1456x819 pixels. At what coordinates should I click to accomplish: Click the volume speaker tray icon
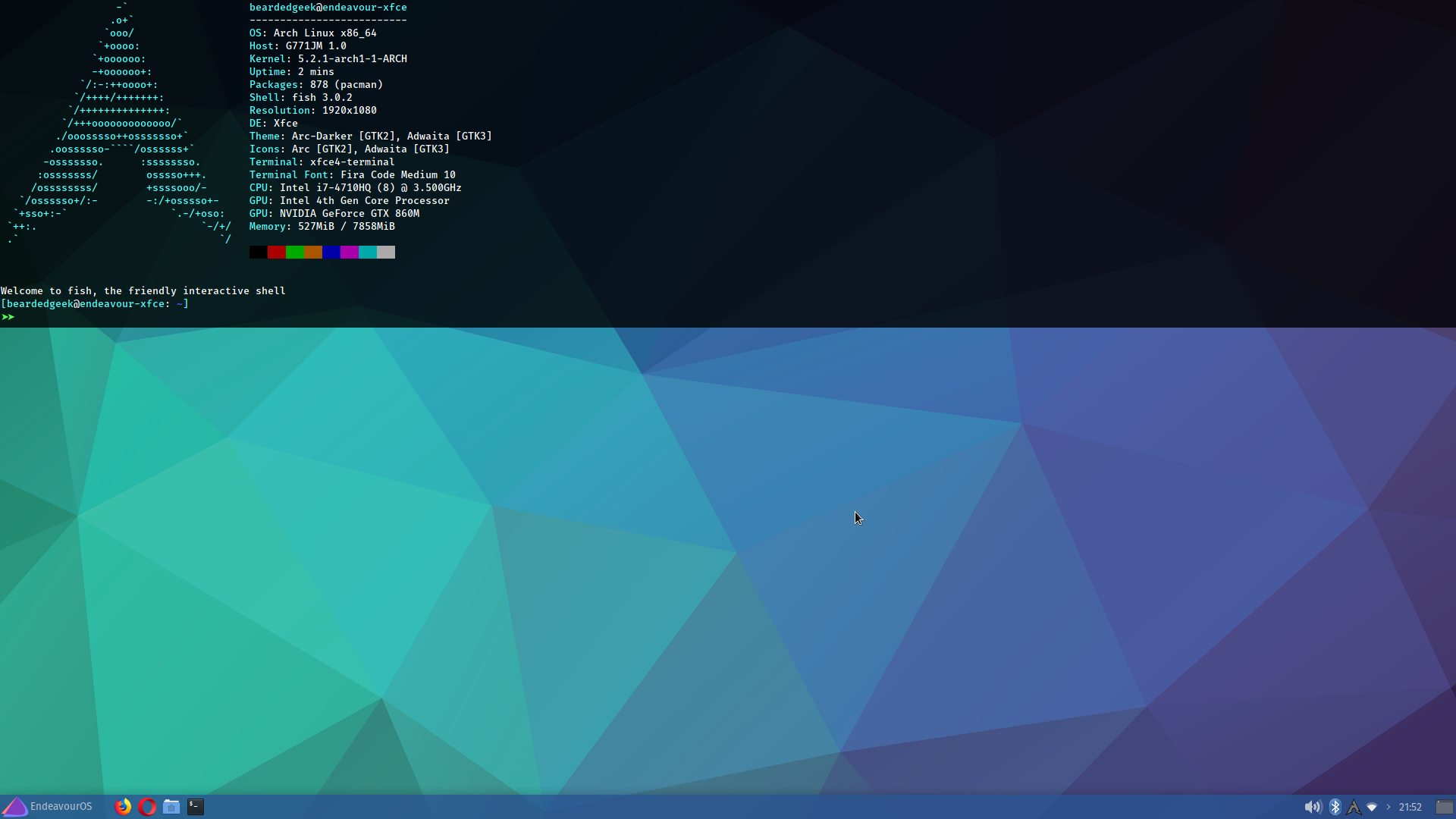pos(1313,807)
